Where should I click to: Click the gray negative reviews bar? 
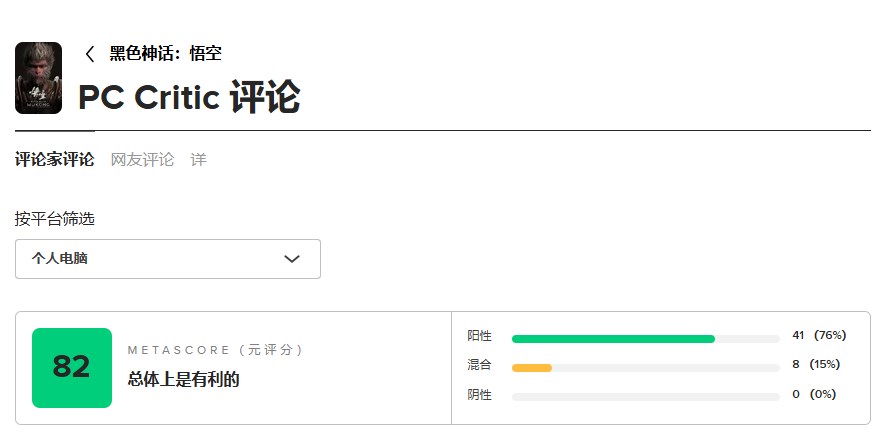(x=645, y=397)
